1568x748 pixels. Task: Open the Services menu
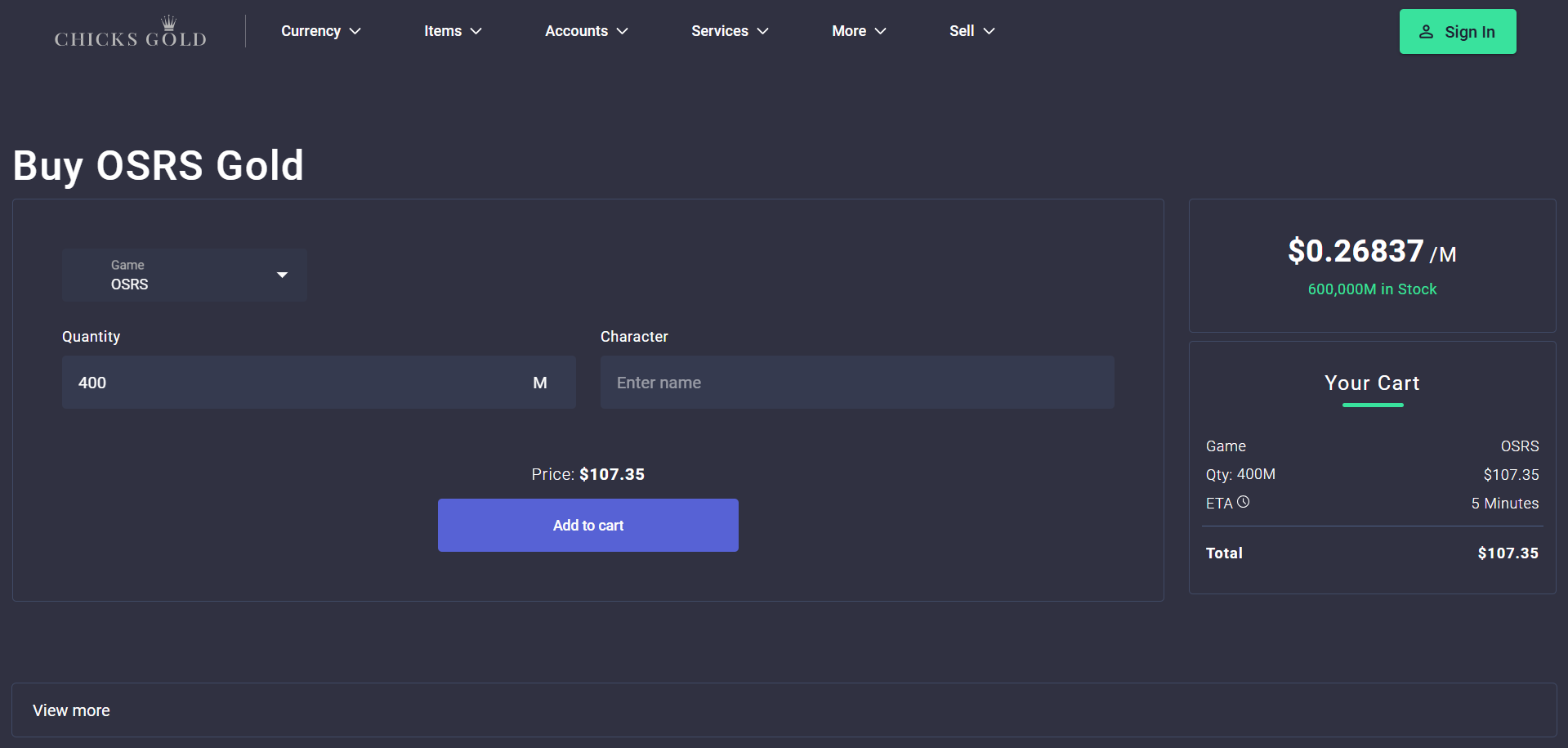729,31
